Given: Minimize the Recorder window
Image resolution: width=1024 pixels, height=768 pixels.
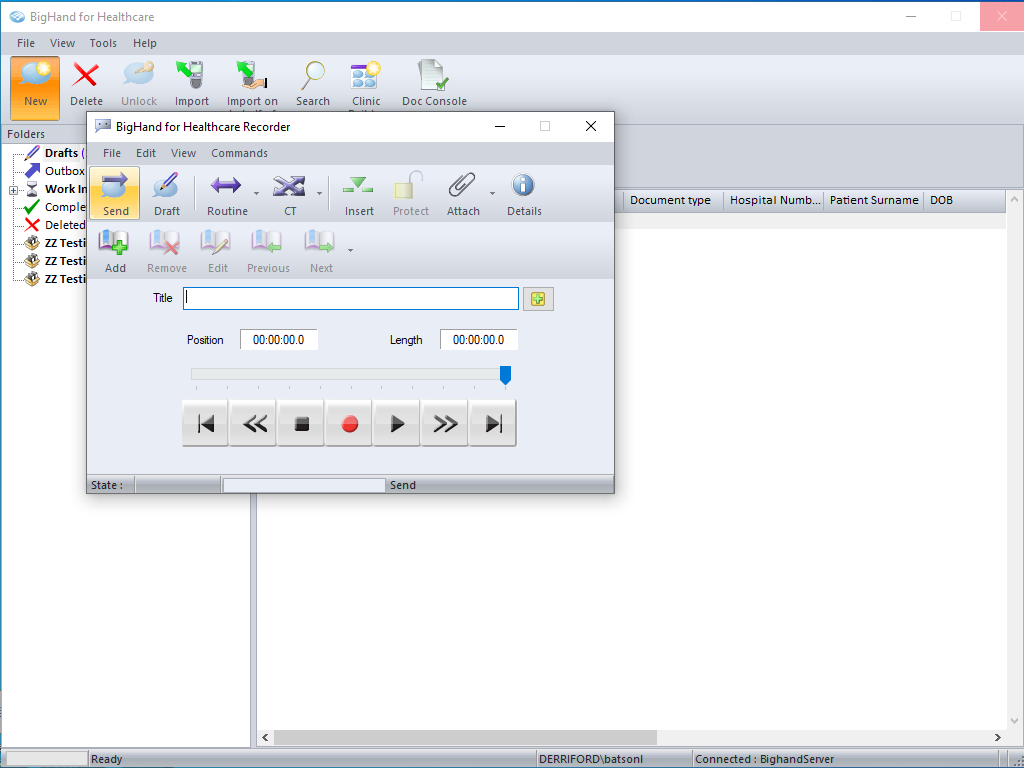Looking at the screenshot, I should (x=500, y=126).
